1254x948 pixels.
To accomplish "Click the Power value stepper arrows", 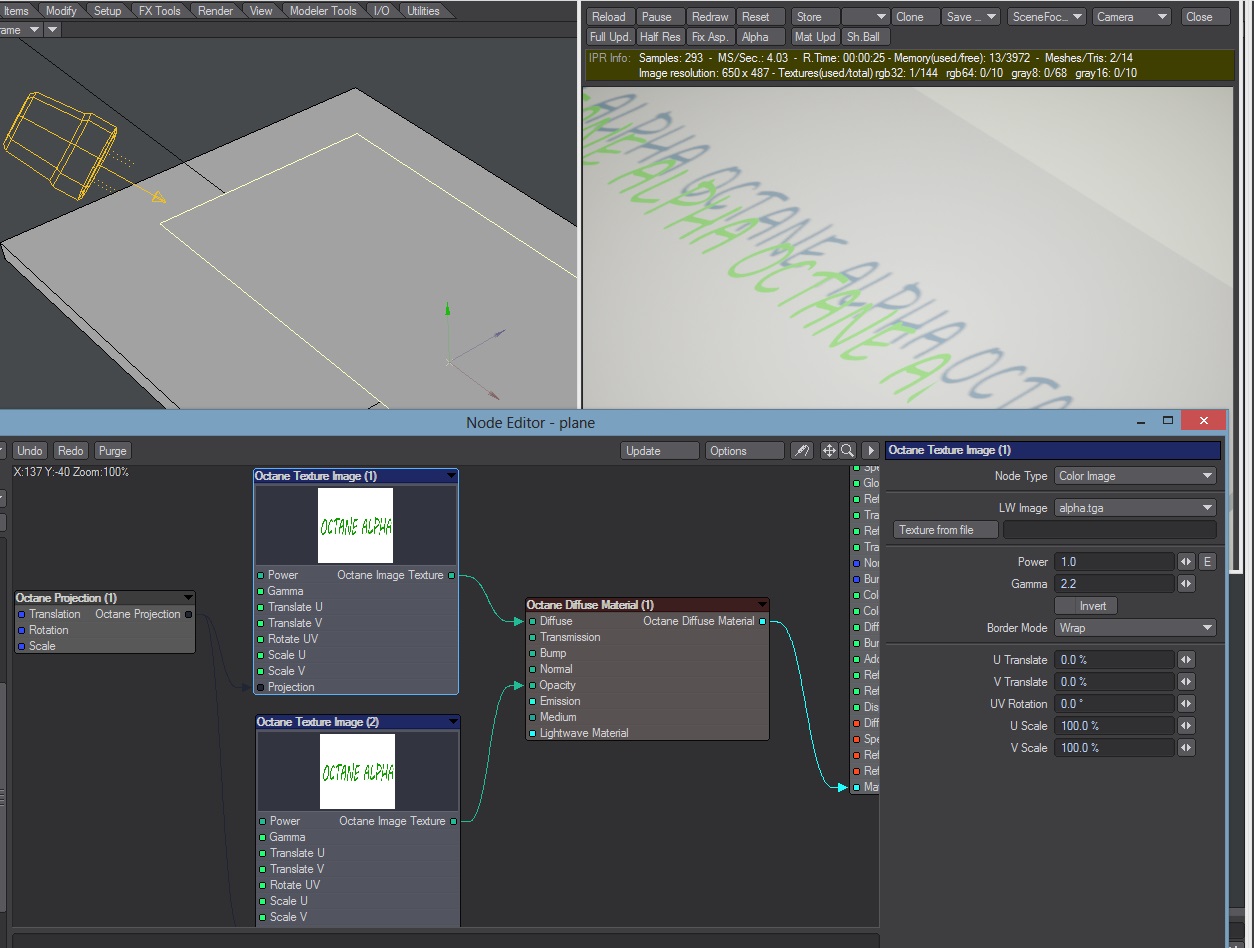I will (x=1186, y=562).
